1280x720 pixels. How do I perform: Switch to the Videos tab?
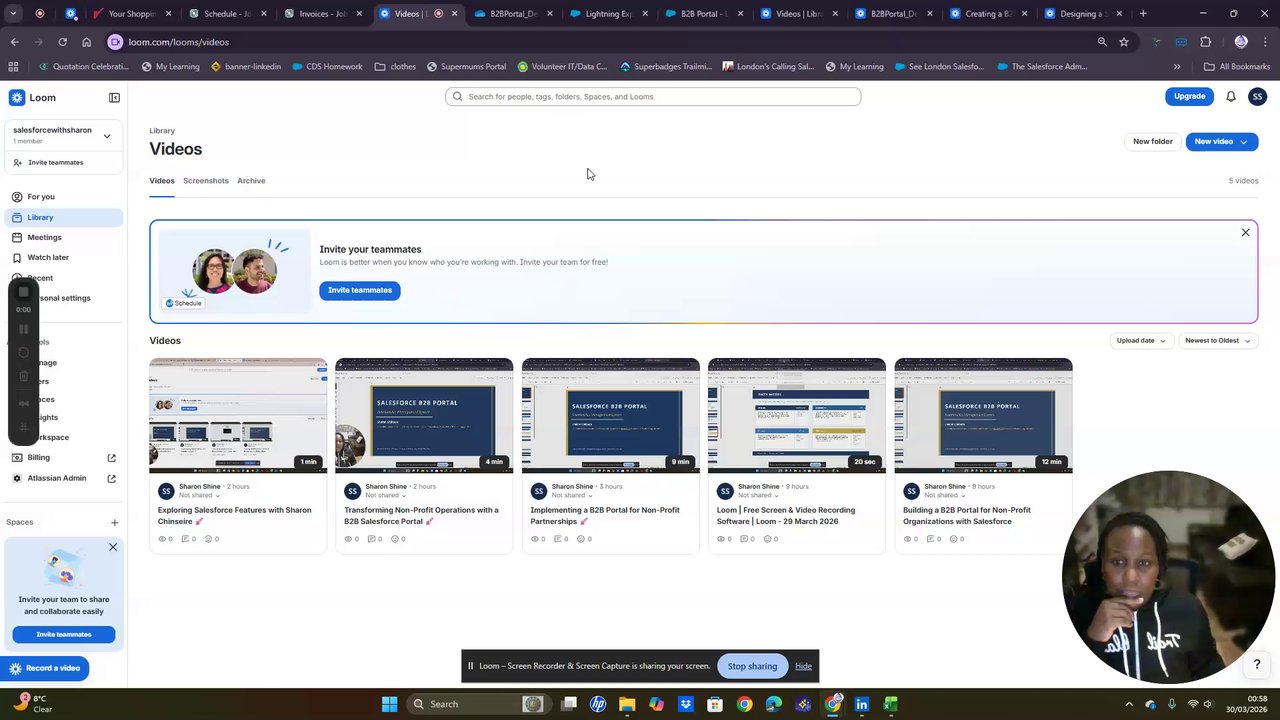point(162,181)
